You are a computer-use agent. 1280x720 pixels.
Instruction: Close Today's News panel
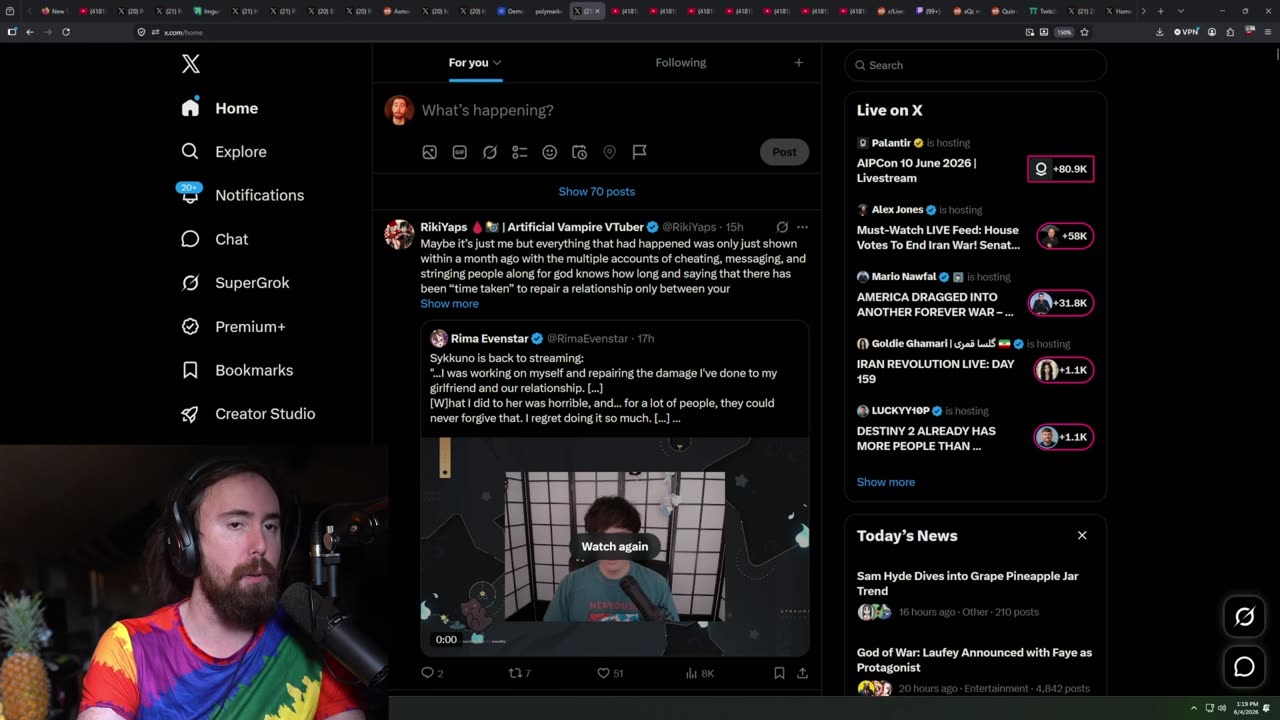click(1081, 536)
